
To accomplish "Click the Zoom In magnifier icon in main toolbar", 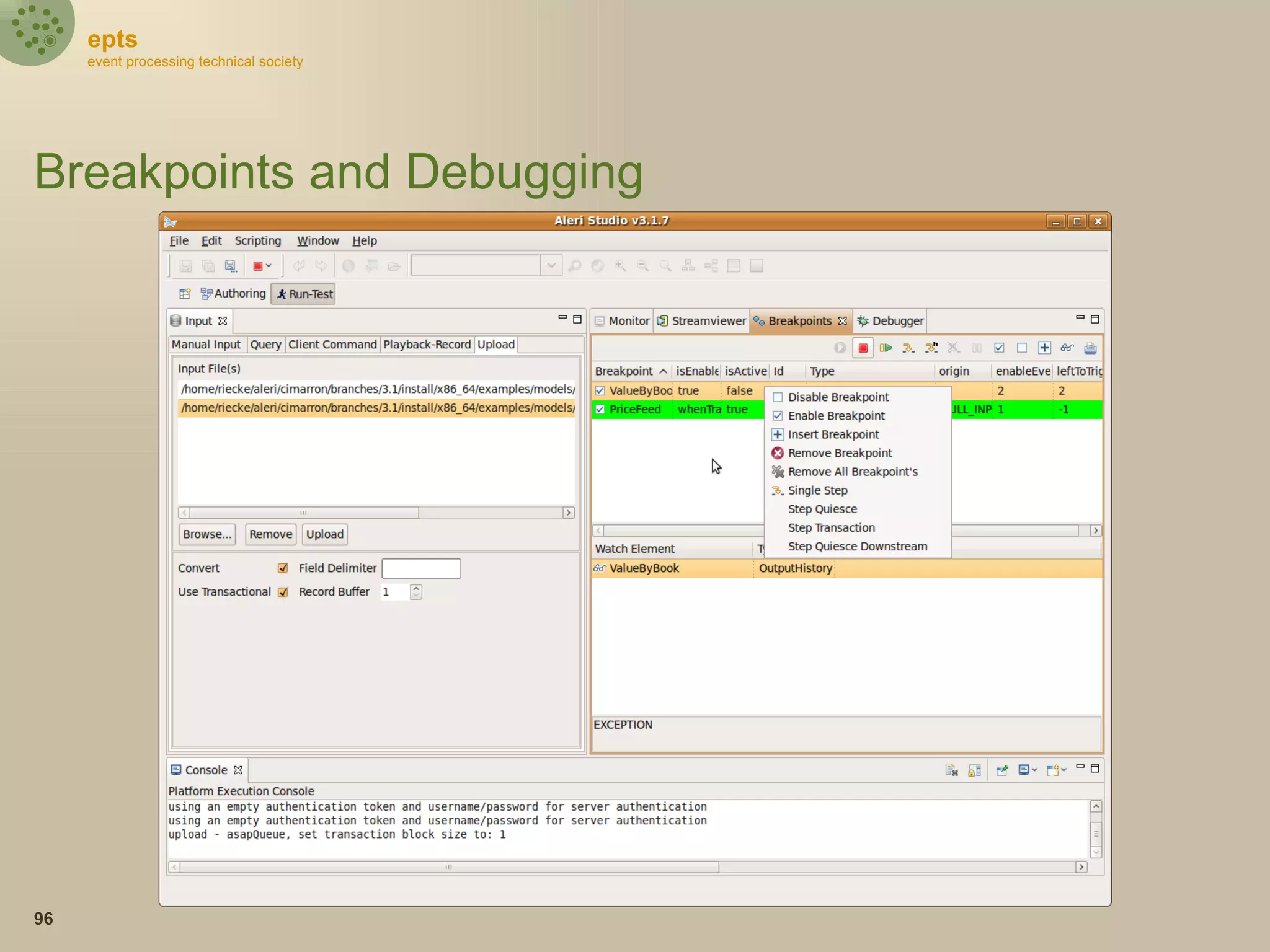I will pyautogui.click(x=620, y=266).
